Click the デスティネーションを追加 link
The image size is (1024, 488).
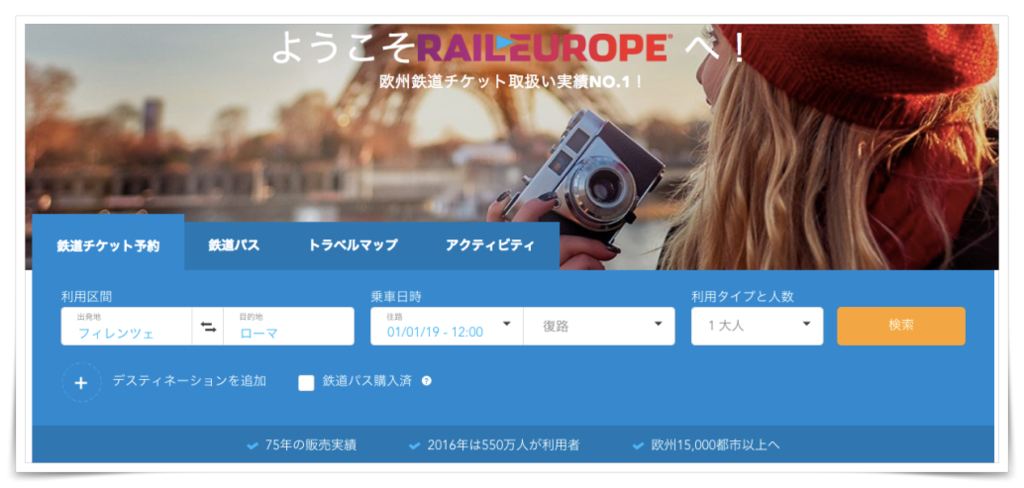click(189, 381)
